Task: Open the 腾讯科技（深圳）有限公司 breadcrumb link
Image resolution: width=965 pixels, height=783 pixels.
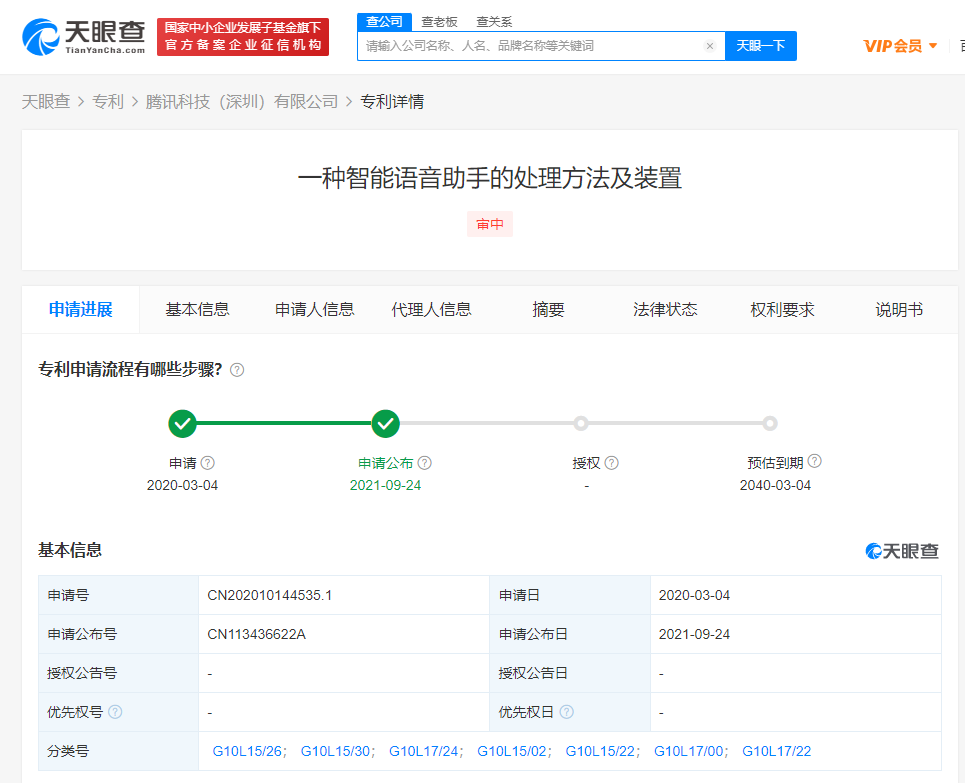Action: 242,102
